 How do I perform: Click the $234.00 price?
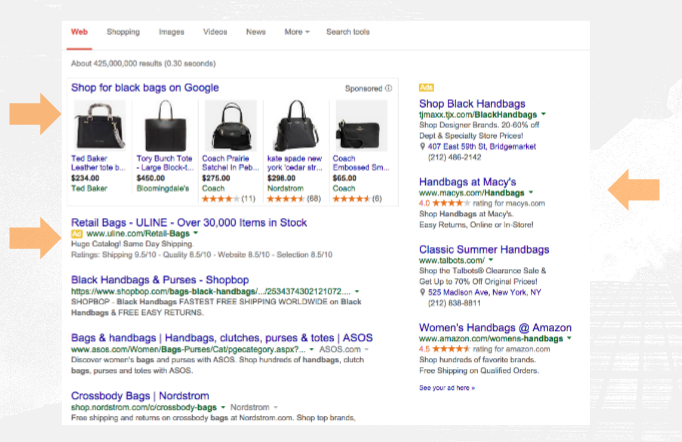[85, 178]
